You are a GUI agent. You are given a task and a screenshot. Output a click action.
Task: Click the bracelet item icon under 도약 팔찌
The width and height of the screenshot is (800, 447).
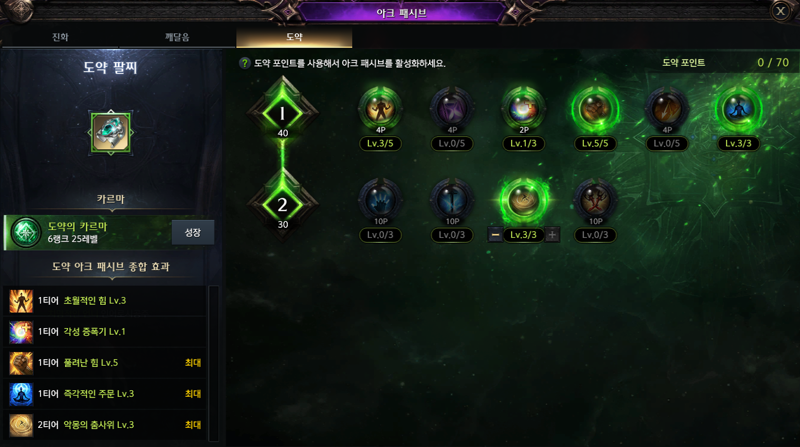click(111, 133)
